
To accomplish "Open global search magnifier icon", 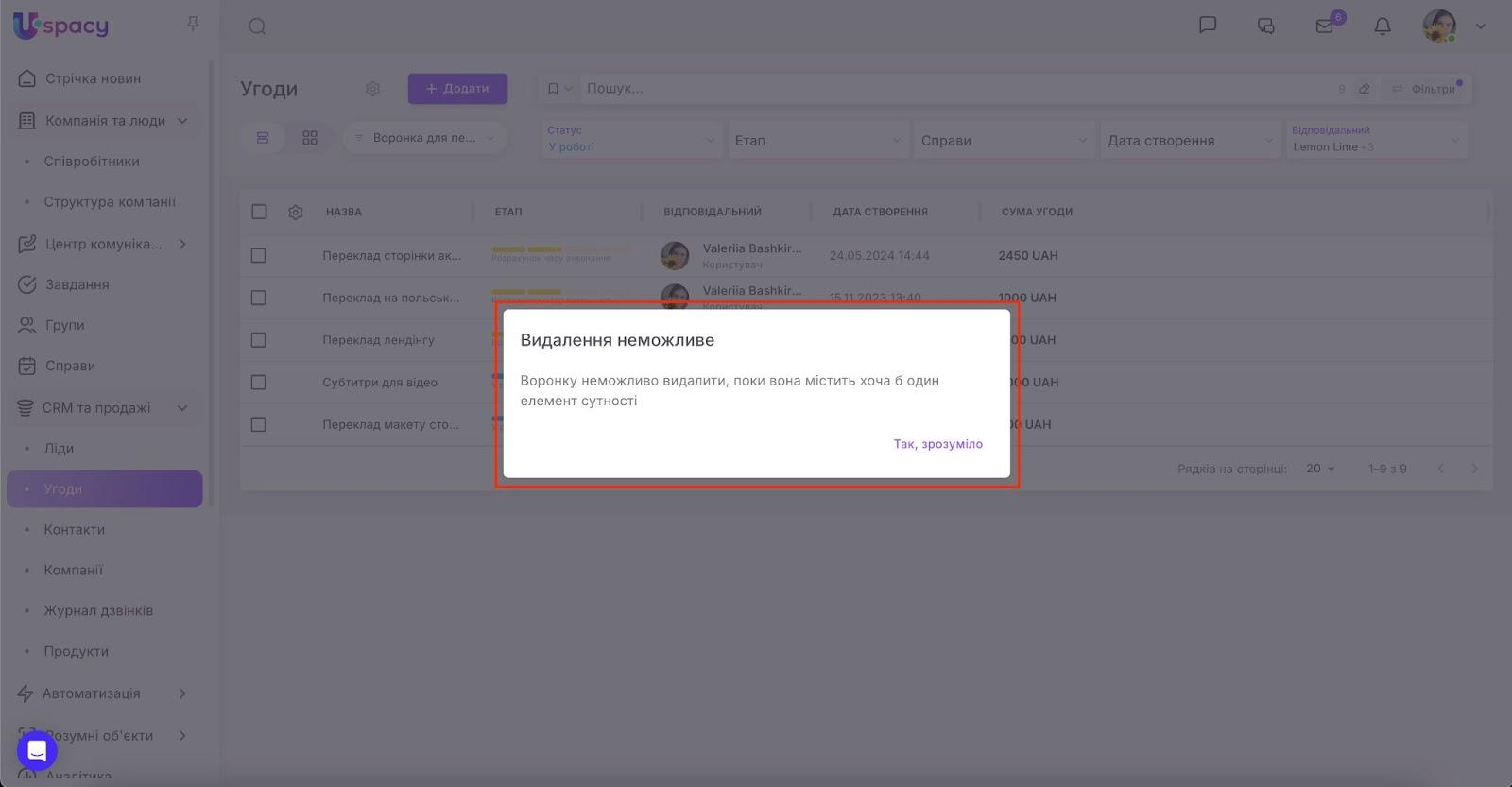I will [257, 26].
